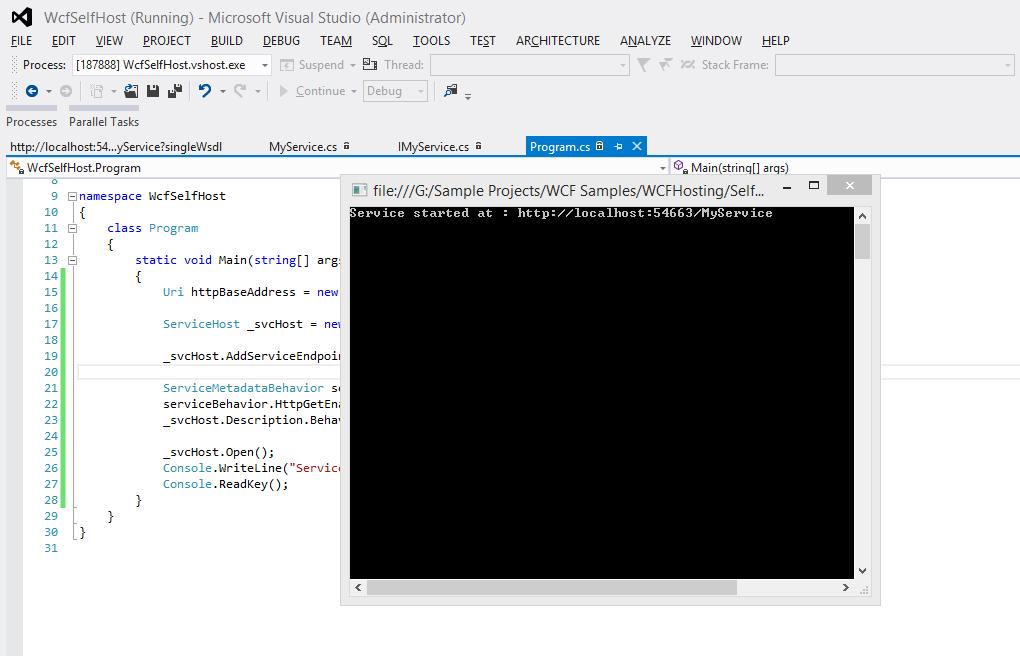The image size is (1020, 656).
Task: Expand the Navigate Backward history dropdown
Action: tap(49, 91)
